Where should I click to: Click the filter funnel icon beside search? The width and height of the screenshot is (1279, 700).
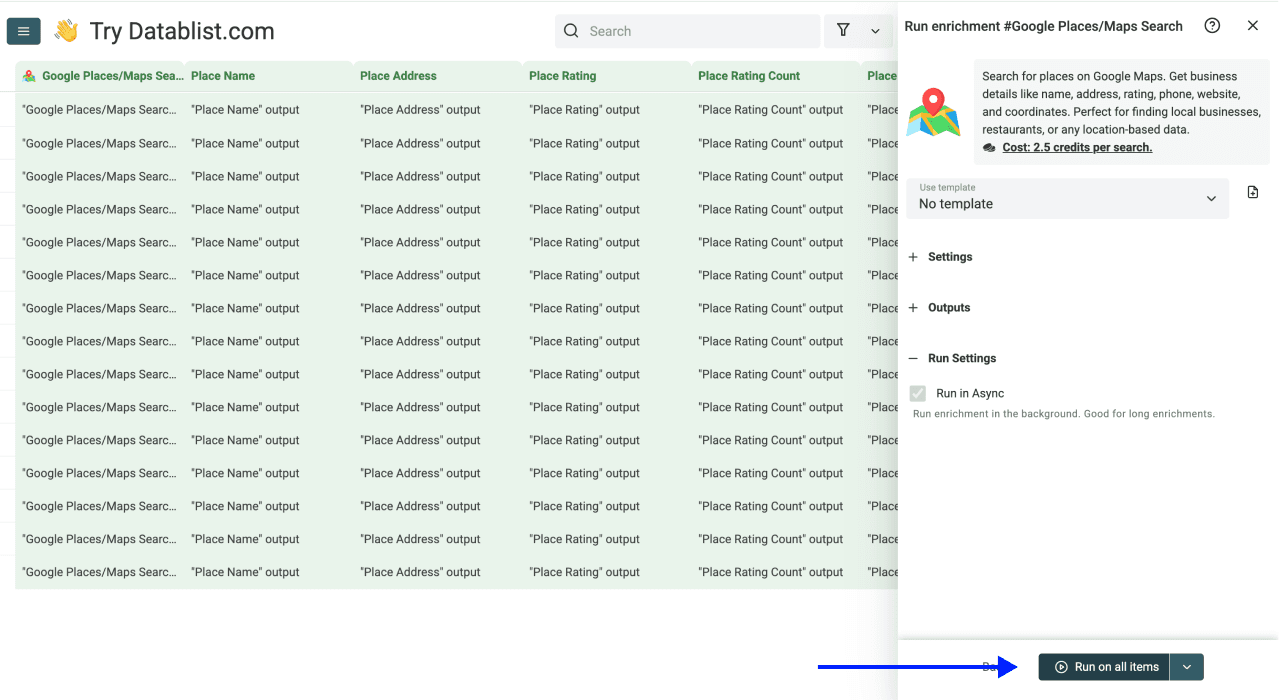coord(844,31)
